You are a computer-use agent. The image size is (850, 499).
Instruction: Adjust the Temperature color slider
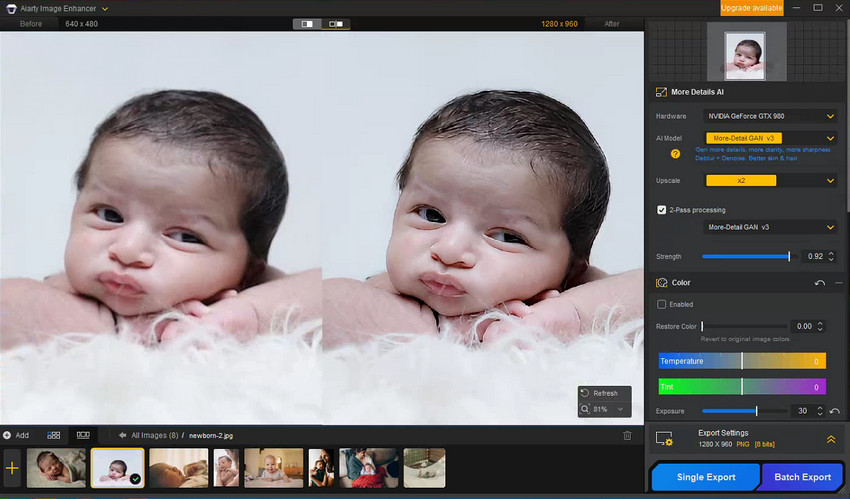[x=742, y=361]
